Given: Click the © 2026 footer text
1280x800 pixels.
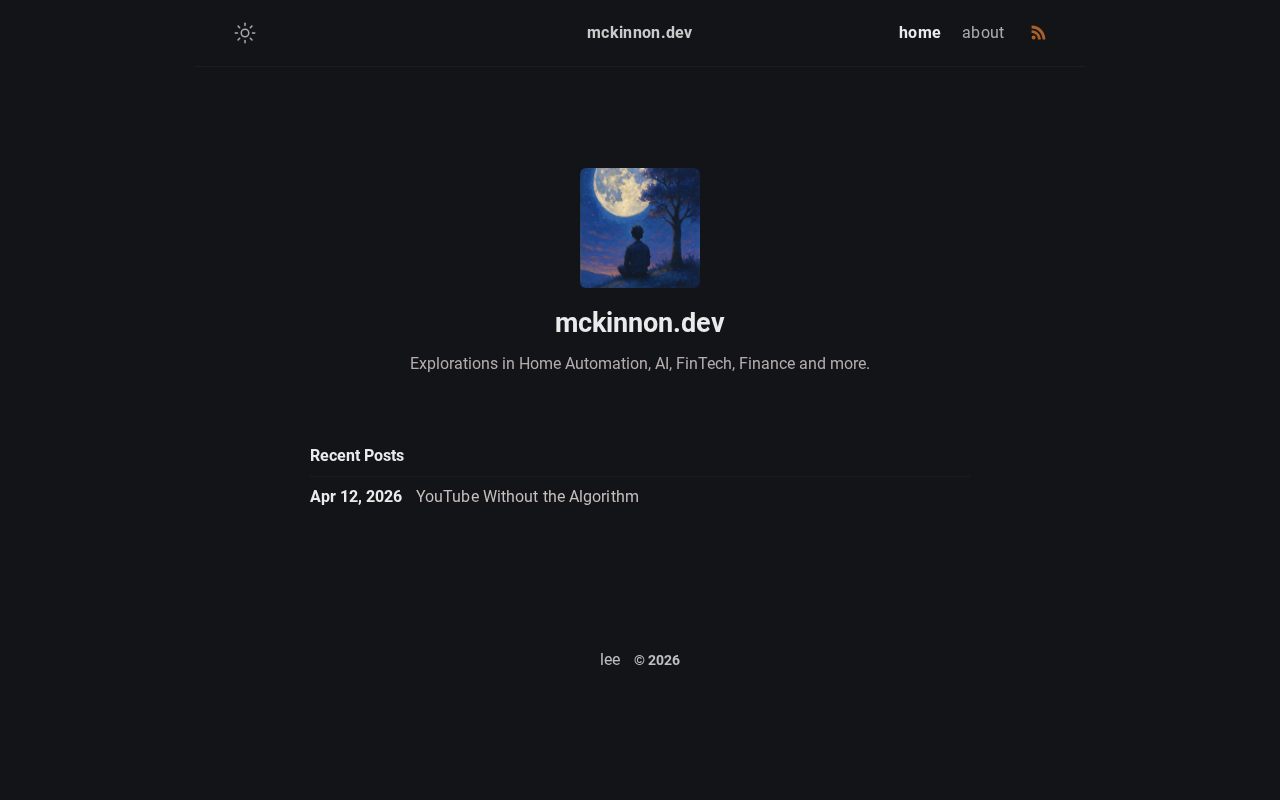Looking at the screenshot, I should point(657,661).
